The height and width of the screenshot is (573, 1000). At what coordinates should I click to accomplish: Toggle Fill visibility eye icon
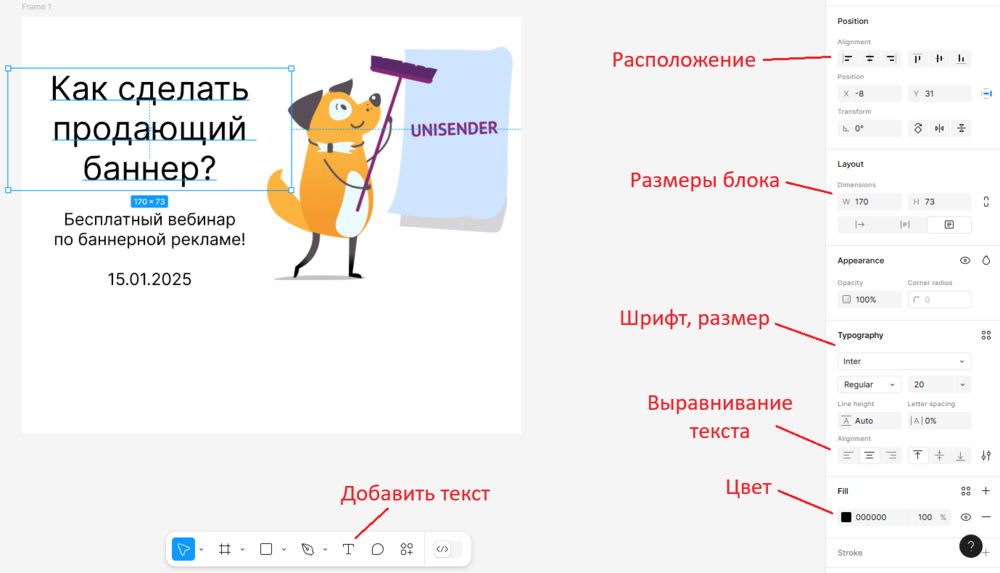pos(966,517)
